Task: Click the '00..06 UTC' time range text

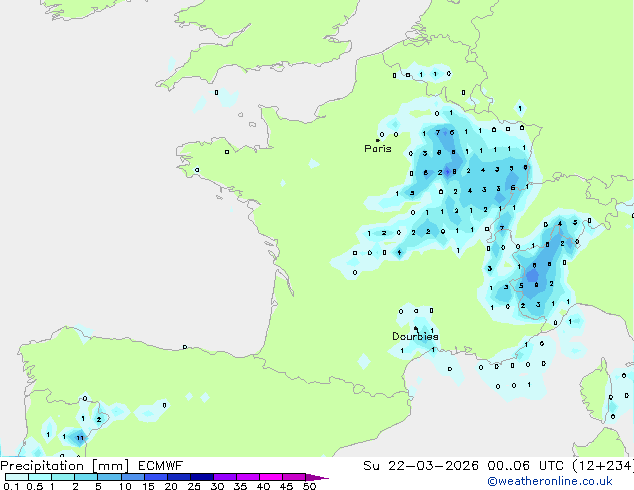Action: [525, 466]
